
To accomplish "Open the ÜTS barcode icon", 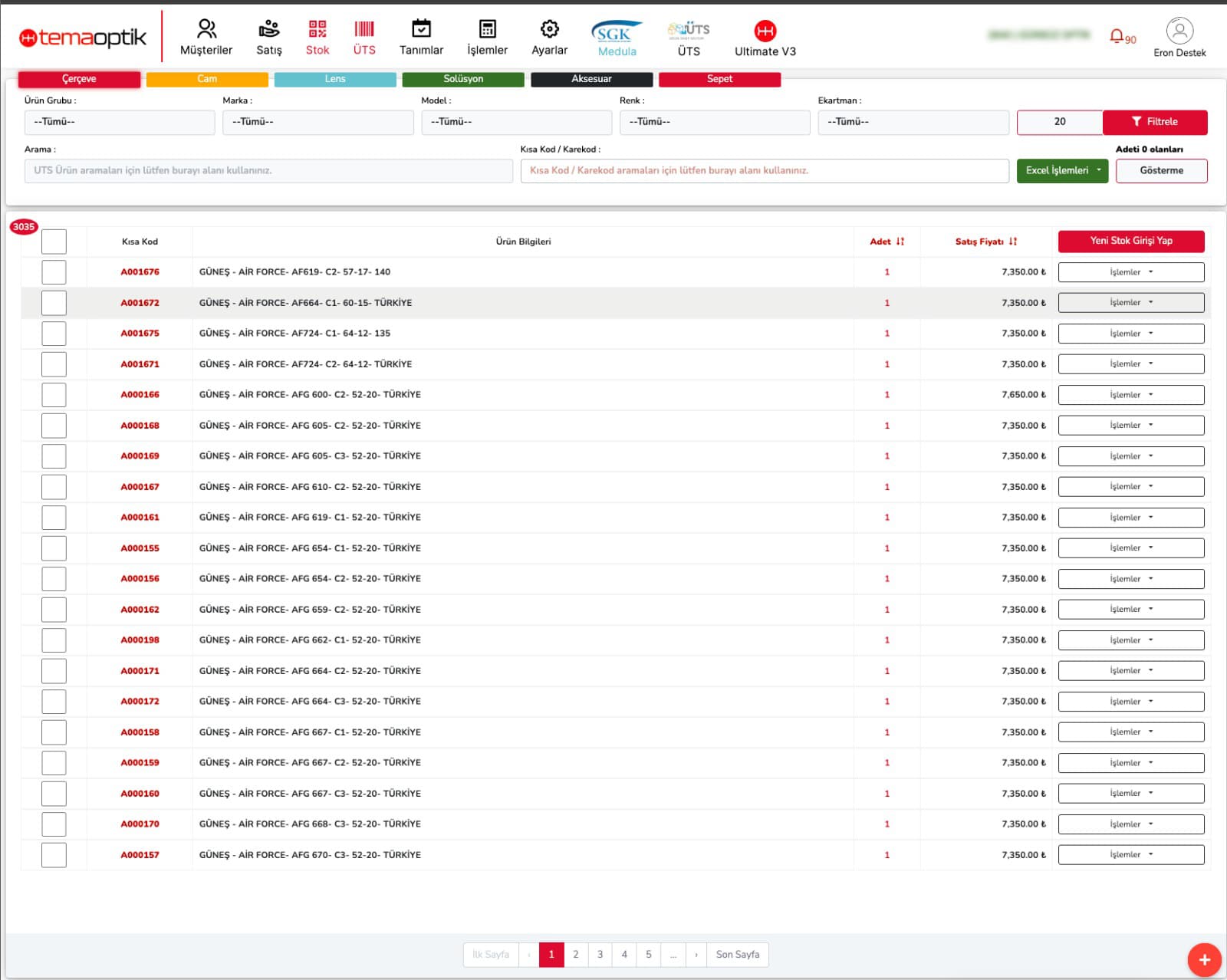I will [x=364, y=29].
